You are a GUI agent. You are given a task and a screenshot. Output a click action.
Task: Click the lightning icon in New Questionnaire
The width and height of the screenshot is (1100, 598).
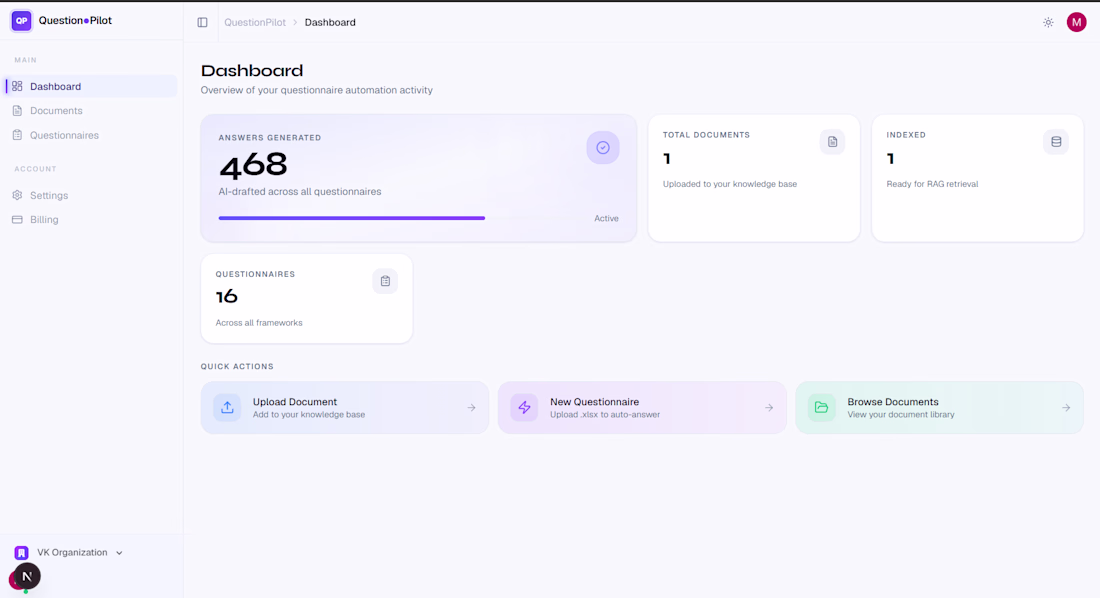[x=524, y=407]
